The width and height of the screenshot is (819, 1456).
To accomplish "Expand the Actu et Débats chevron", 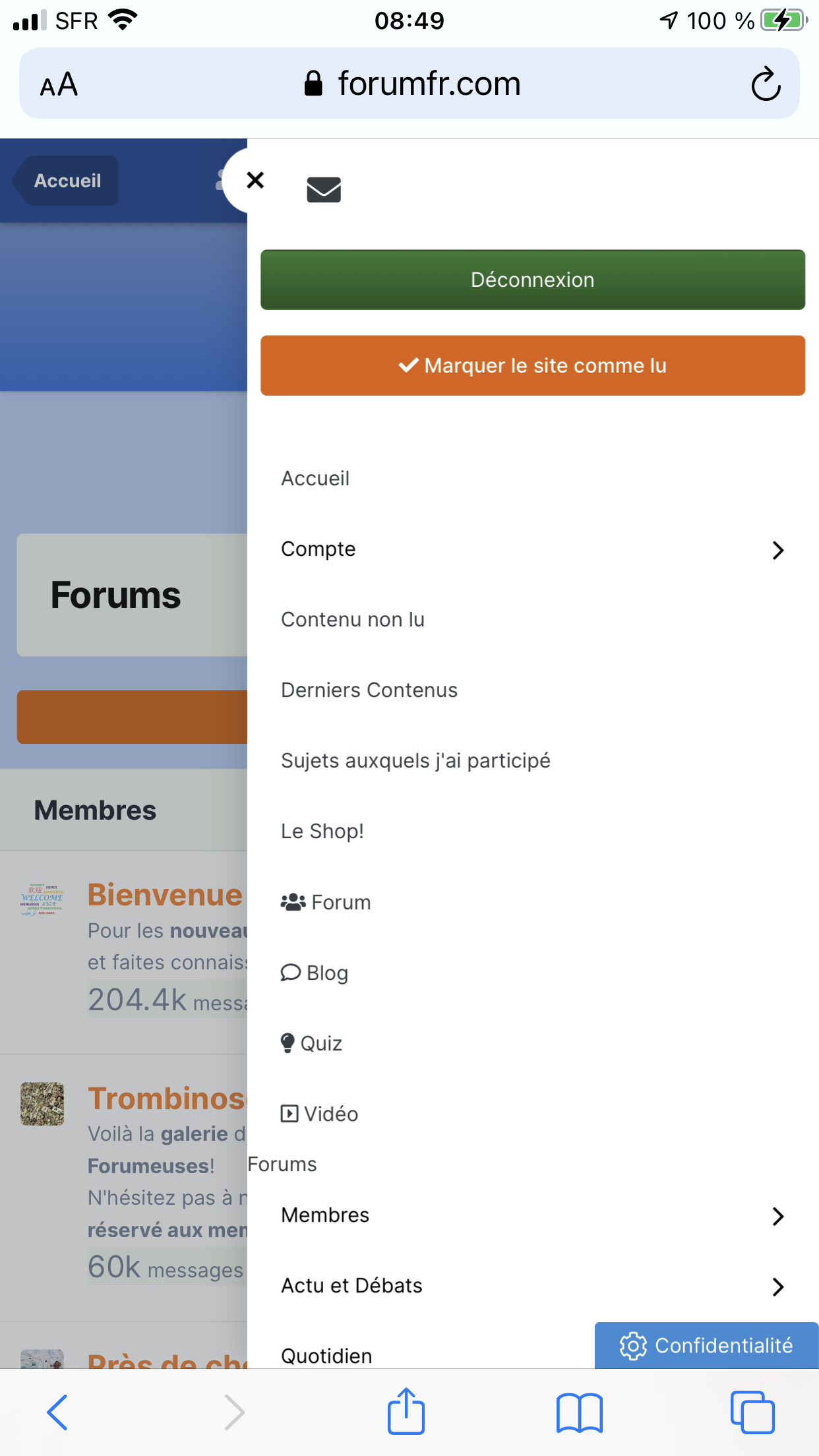I will tap(778, 1287).
